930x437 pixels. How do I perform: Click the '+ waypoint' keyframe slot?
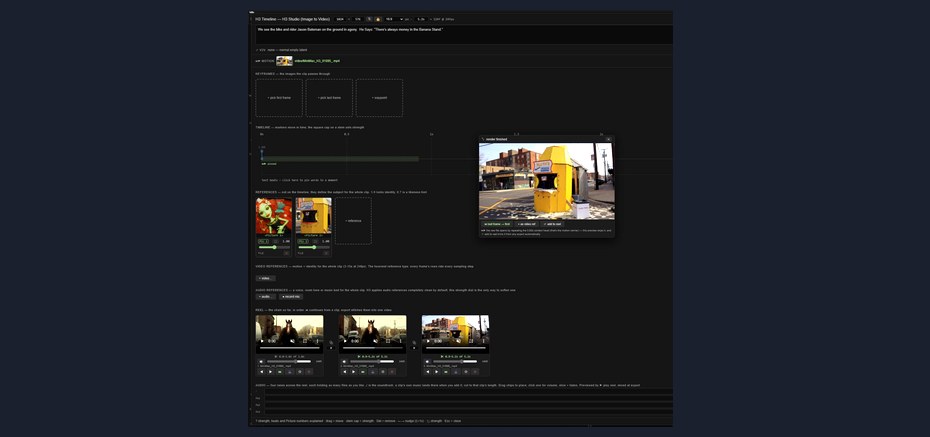pos(380,98)
